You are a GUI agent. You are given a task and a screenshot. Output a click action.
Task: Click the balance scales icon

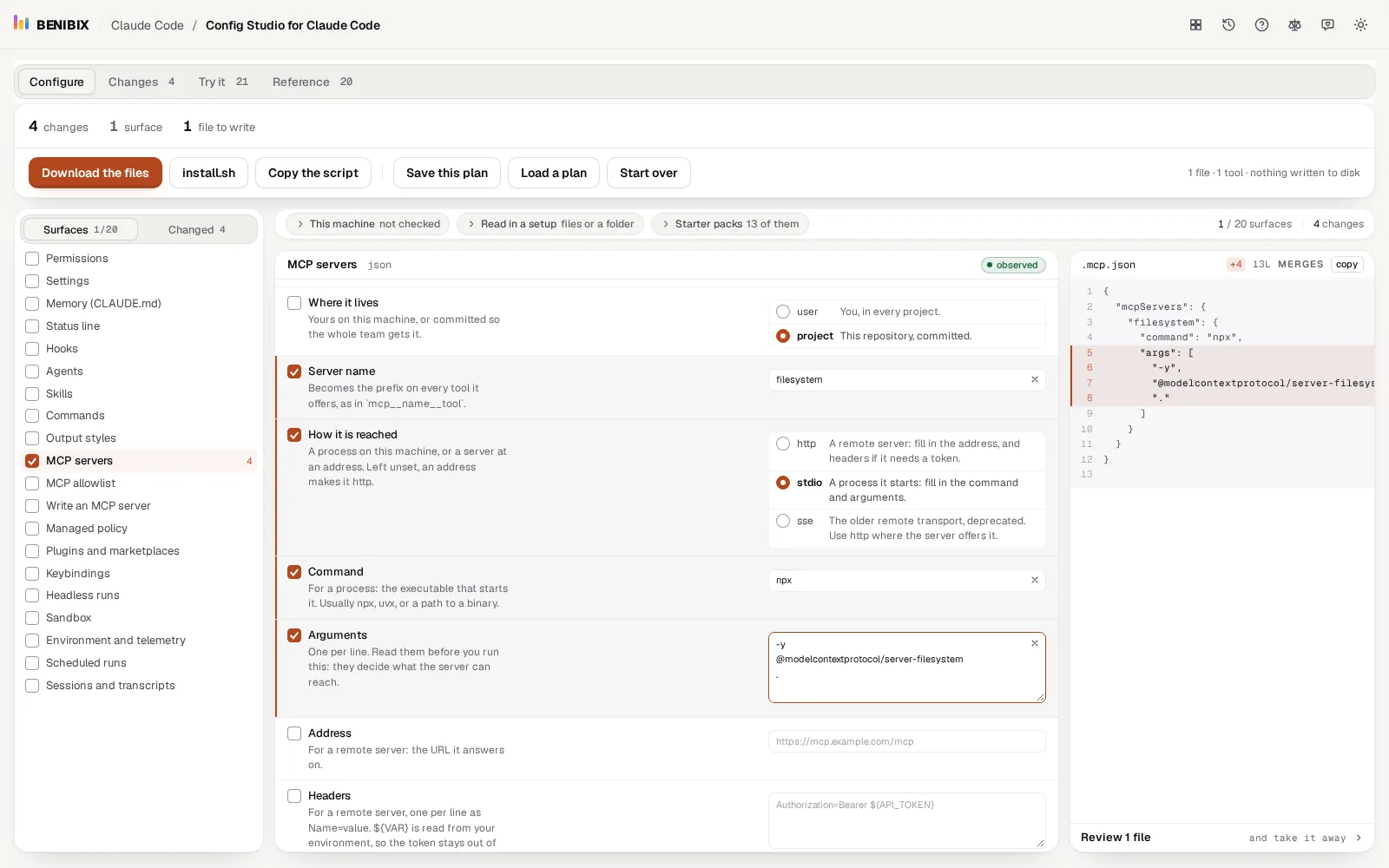[x=1294, y=25]
